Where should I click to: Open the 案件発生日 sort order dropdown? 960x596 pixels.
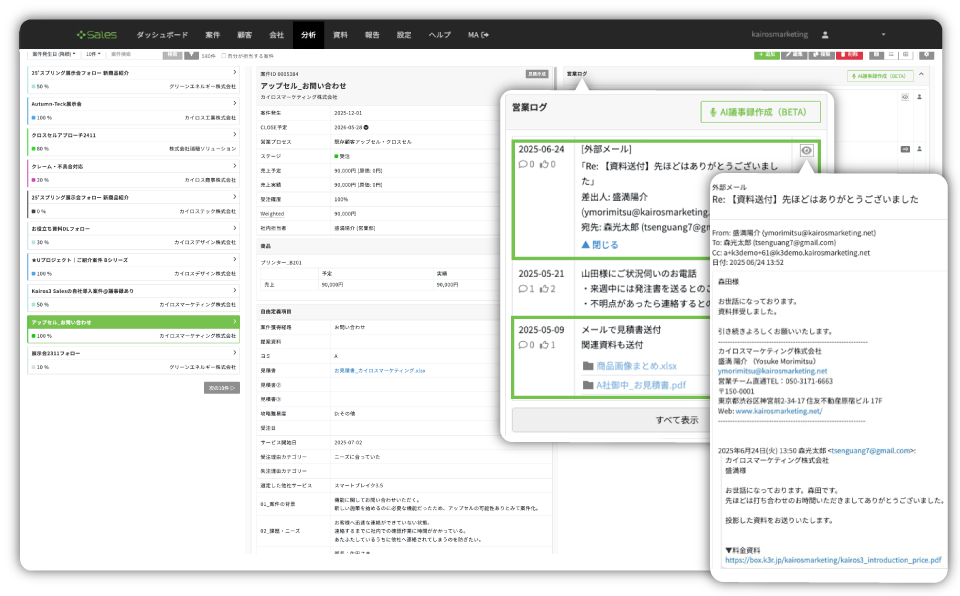click(x=54, y=54)
